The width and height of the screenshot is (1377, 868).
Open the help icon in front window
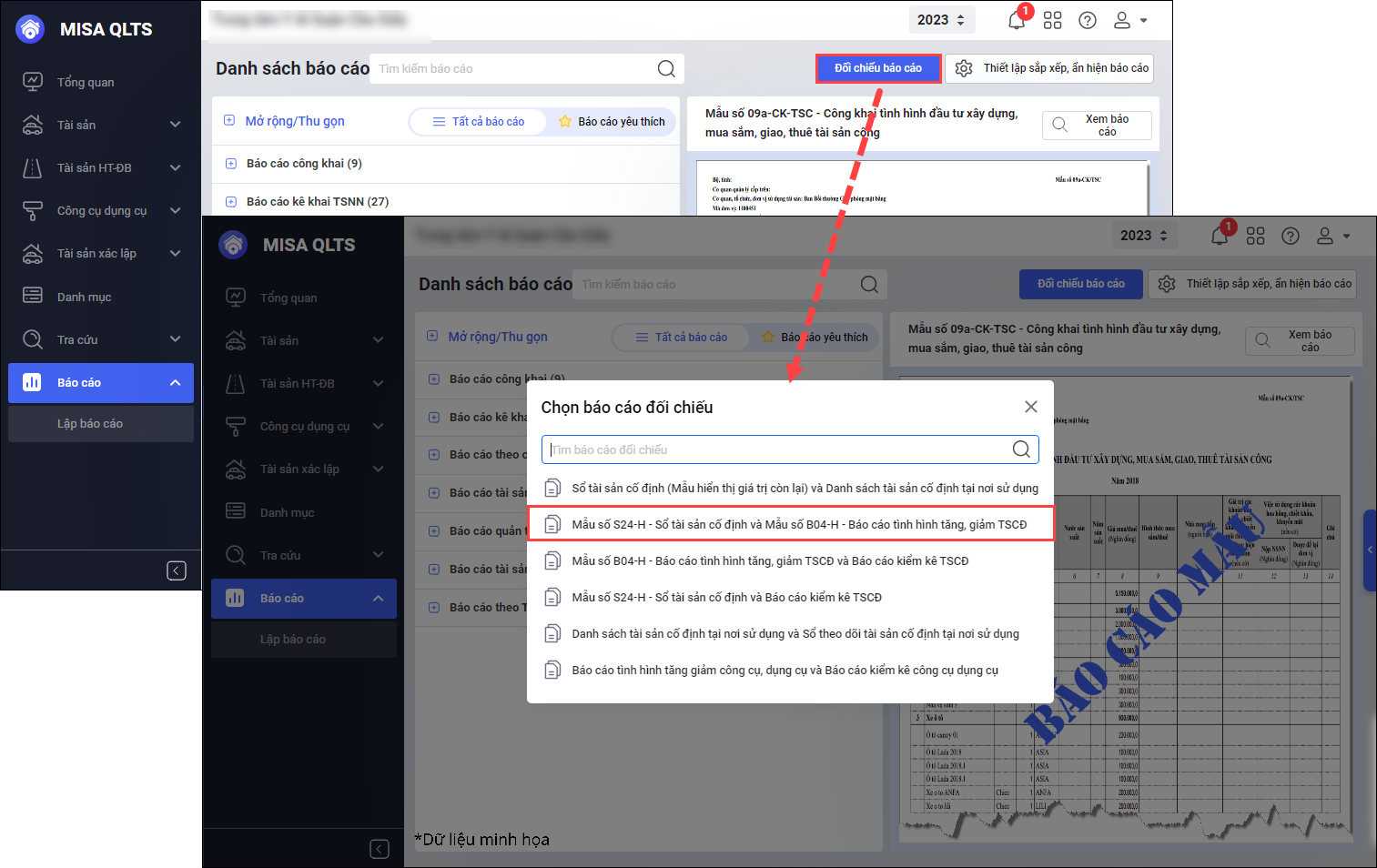[1291, 236]
